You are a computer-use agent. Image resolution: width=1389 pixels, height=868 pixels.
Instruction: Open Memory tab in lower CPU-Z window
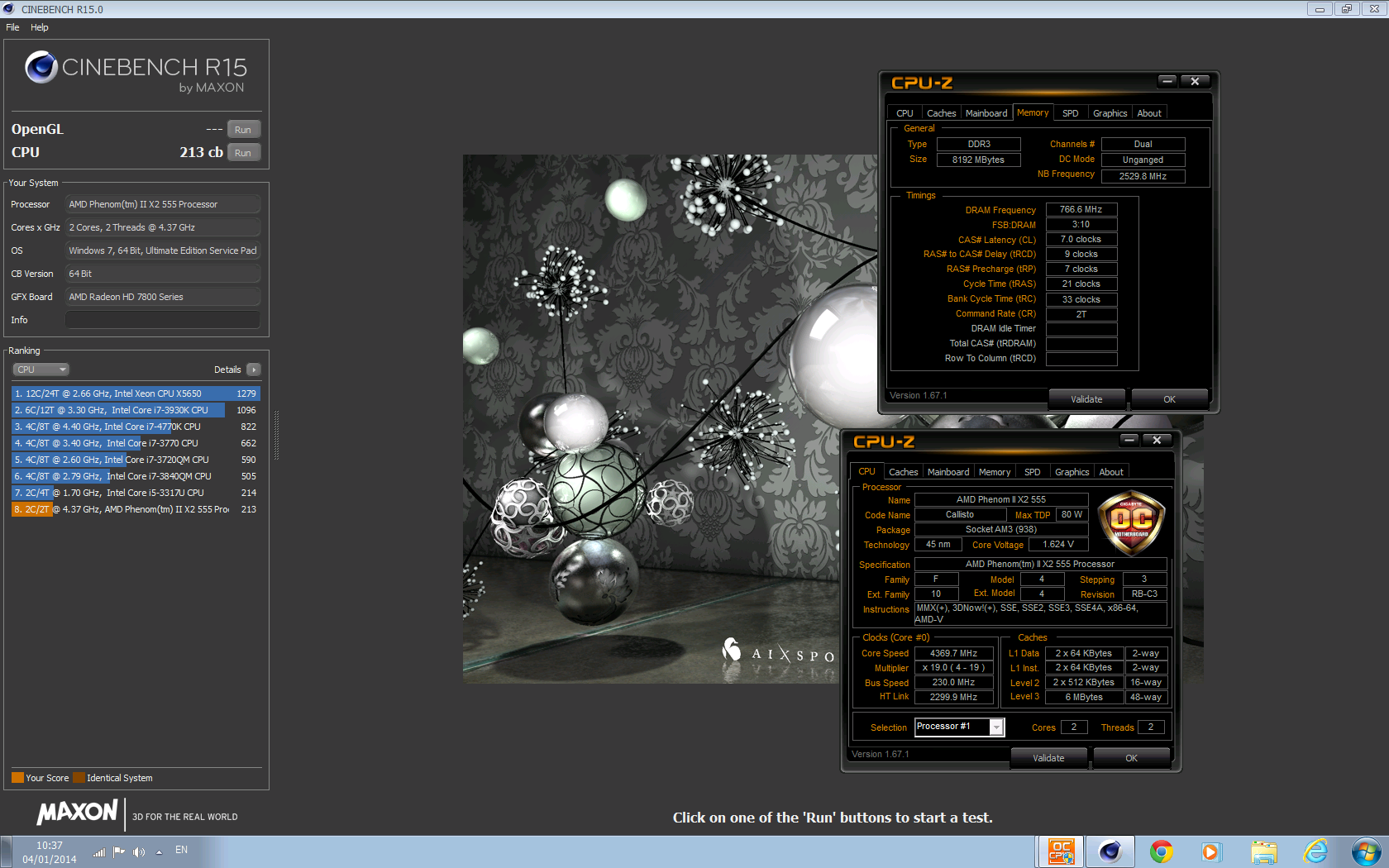pyautogui.click(x=995, y=472)
